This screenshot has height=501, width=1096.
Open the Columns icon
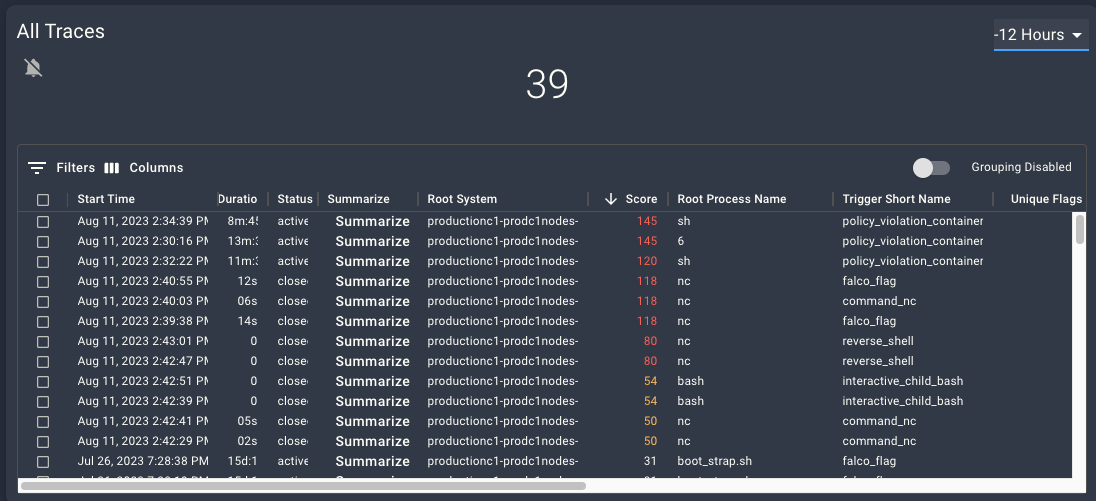pyautogui.click(x=112, y=168)
